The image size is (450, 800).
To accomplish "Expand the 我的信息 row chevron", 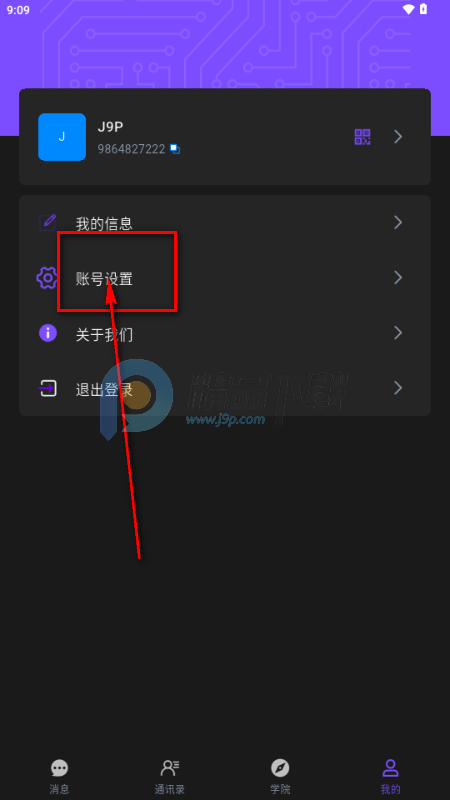I will tap(398, 222).
